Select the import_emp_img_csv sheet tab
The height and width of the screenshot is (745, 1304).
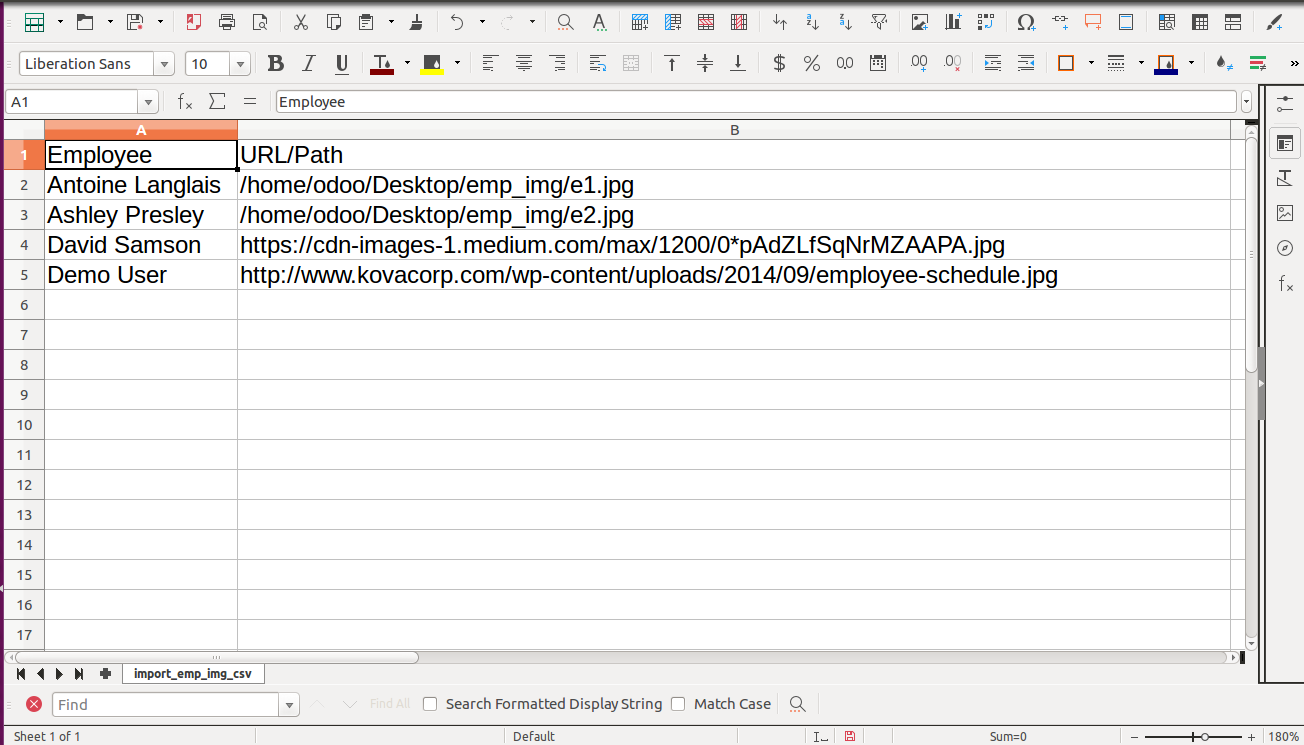193,674
